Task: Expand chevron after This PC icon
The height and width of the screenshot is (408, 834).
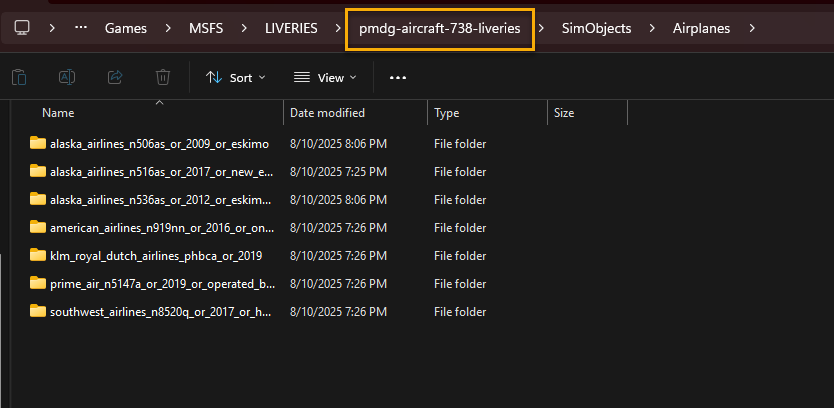Action: (x=52, y=28)
